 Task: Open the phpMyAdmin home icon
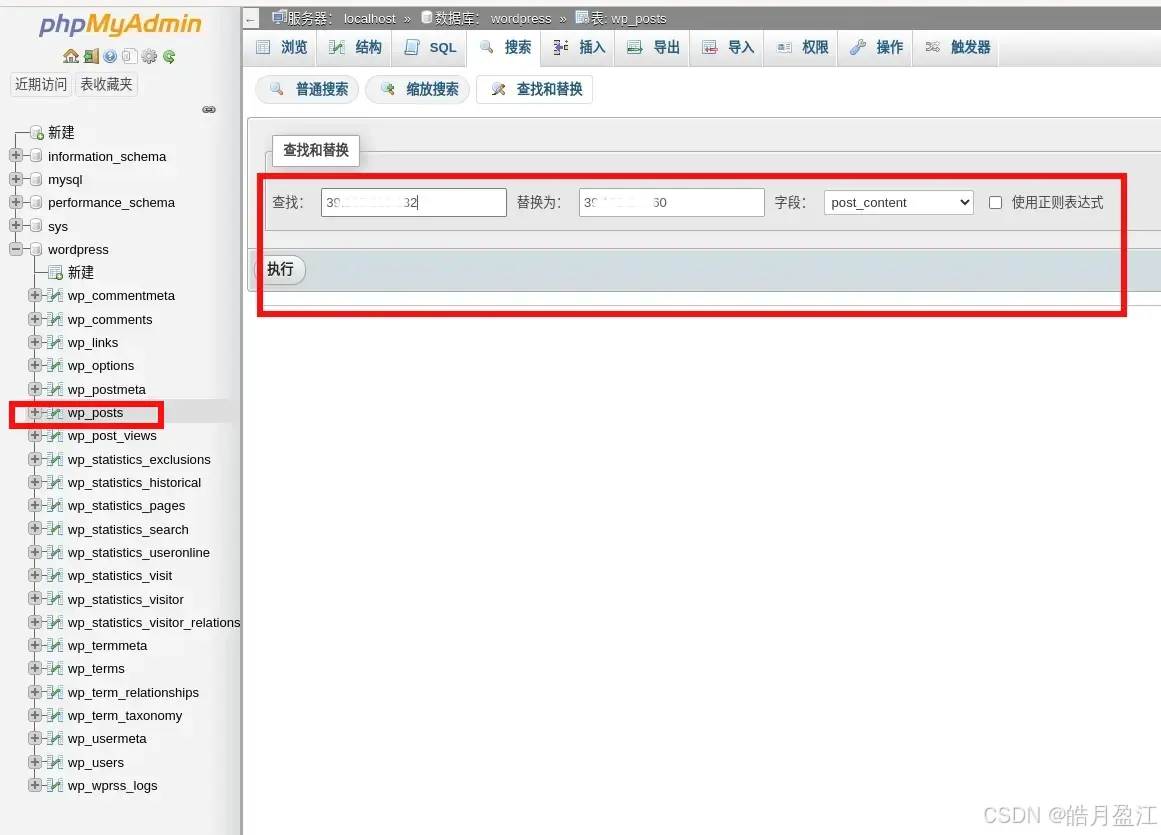click(71, 56)
